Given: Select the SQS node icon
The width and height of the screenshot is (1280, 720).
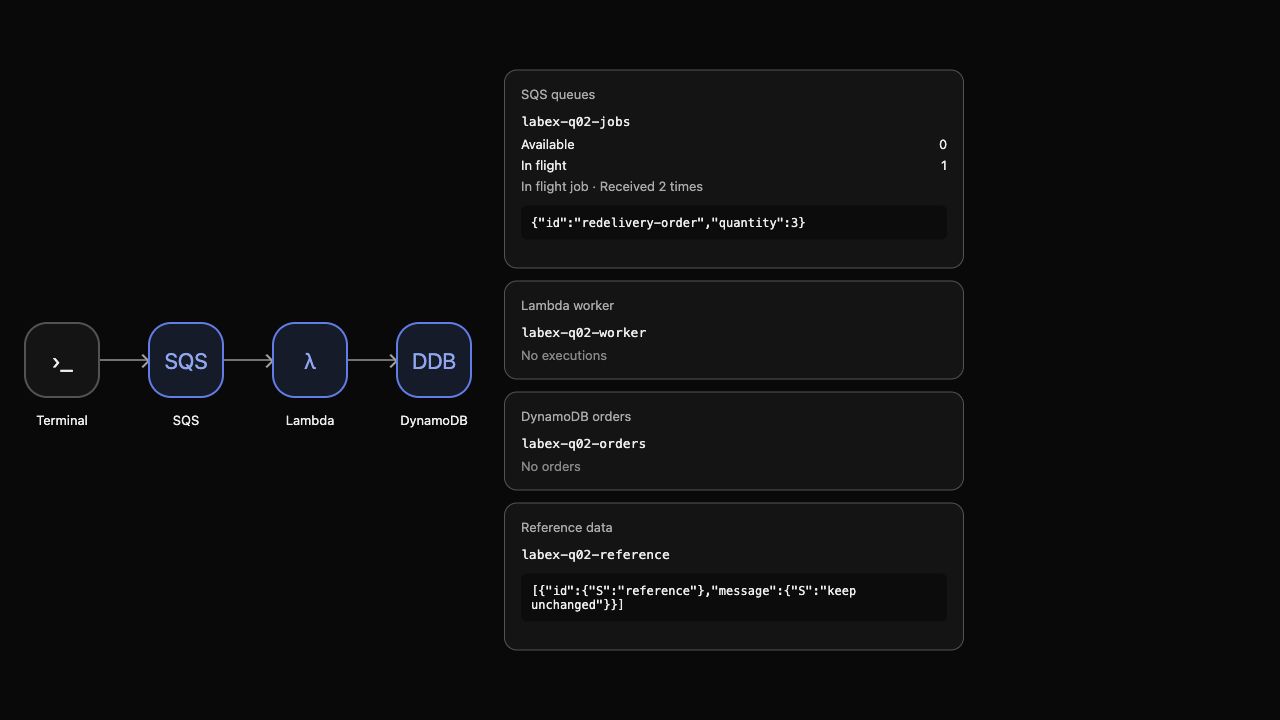Looking at the screenshot, I should point(186,360).
